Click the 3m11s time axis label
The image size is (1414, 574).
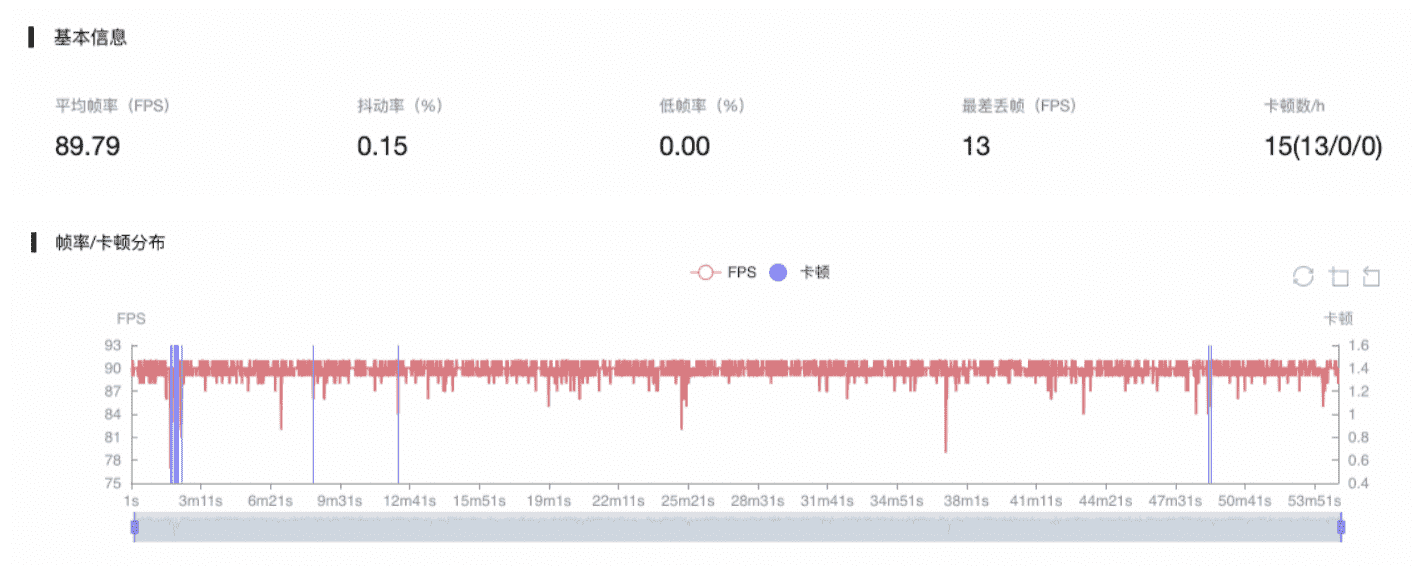(x=201, y=500)
